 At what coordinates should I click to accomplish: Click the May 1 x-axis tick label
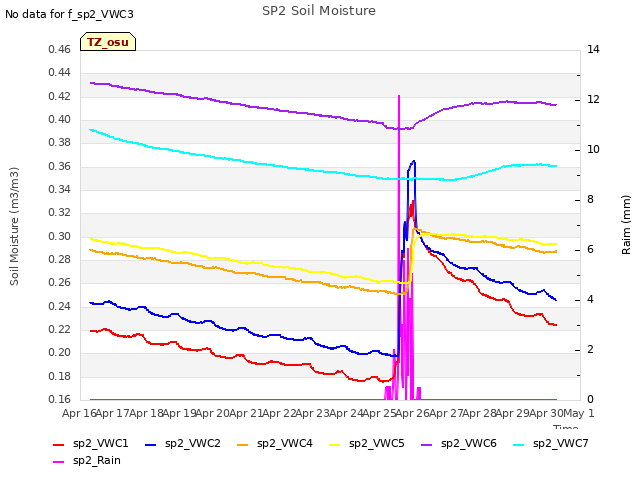click(x=578, y=413)
